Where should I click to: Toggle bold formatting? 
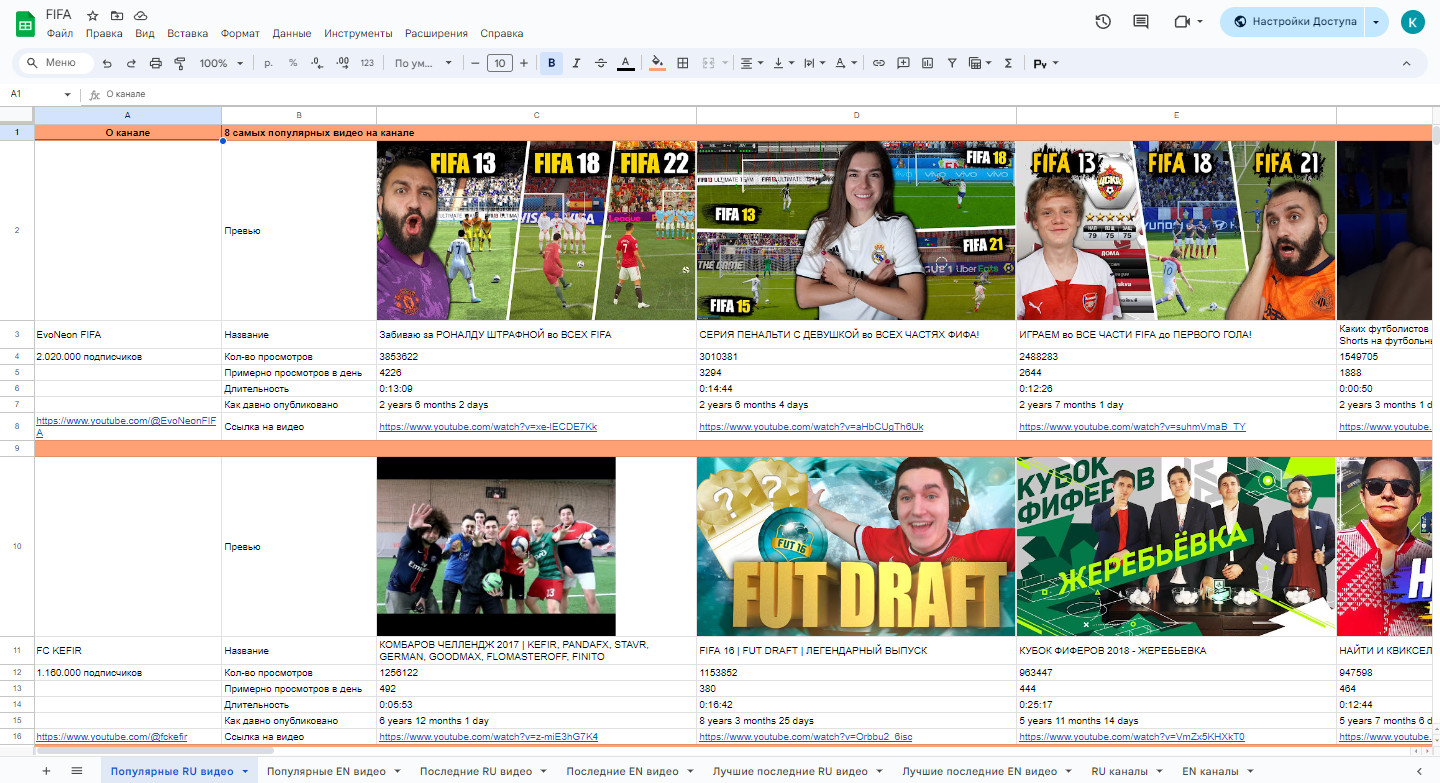coord(552,63)
